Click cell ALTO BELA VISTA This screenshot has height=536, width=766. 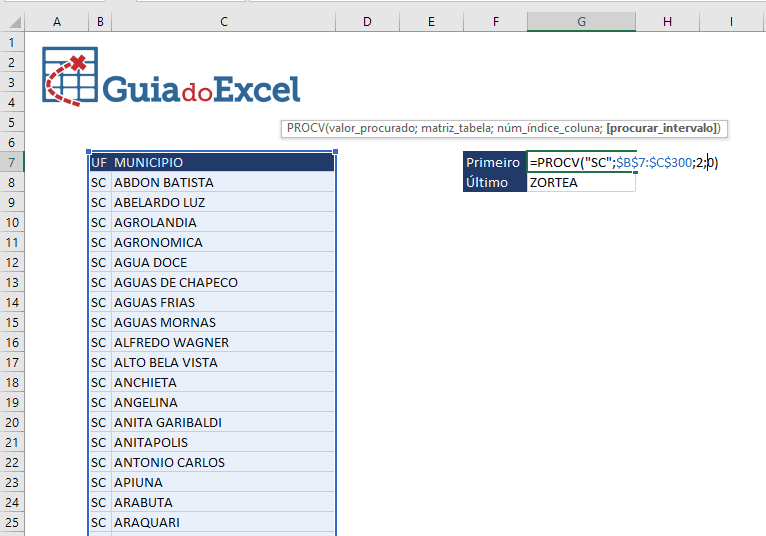point(223,363)
